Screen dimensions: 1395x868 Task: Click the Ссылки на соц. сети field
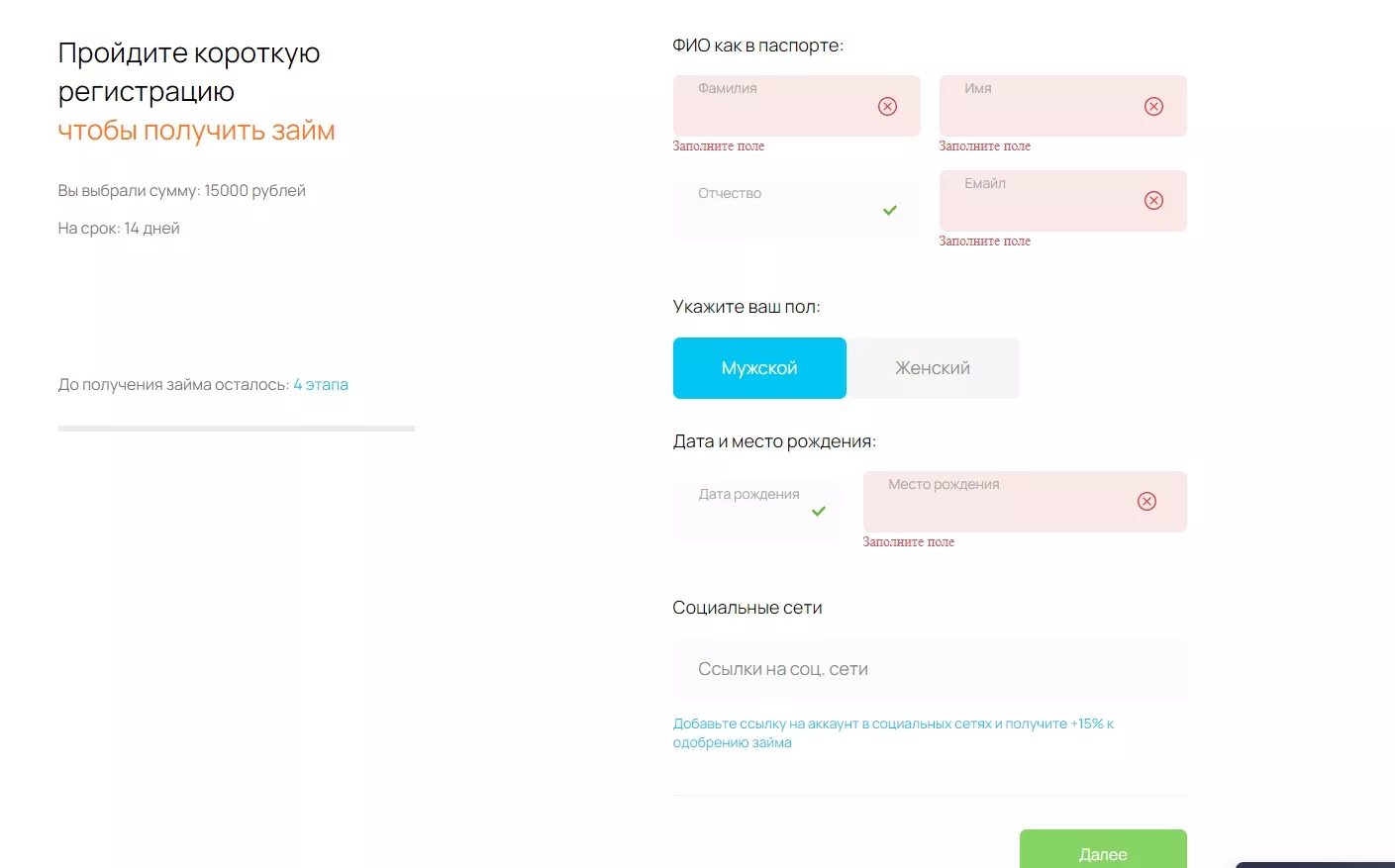(x=929, y=670)
